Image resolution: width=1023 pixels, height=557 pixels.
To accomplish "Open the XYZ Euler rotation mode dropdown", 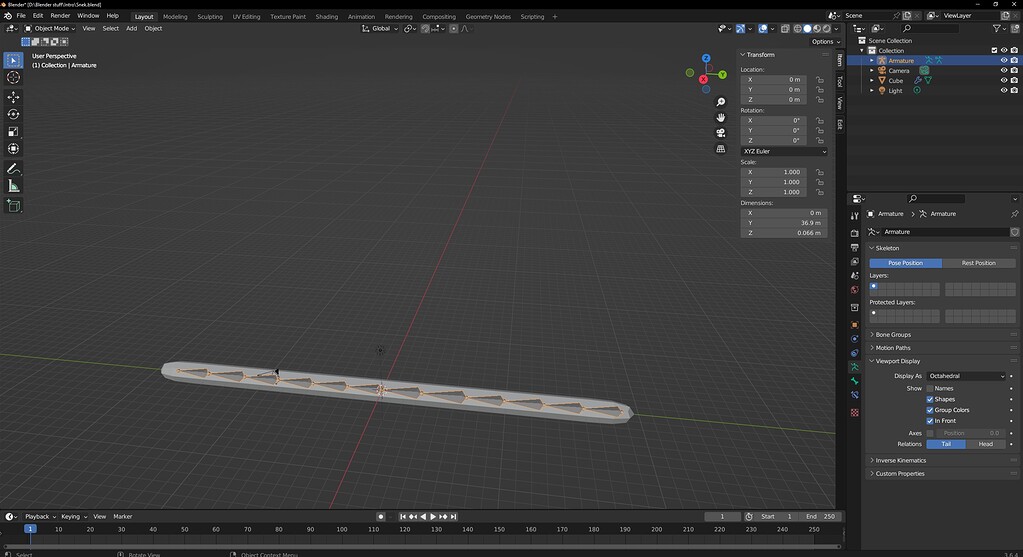I will click(784, 151).
